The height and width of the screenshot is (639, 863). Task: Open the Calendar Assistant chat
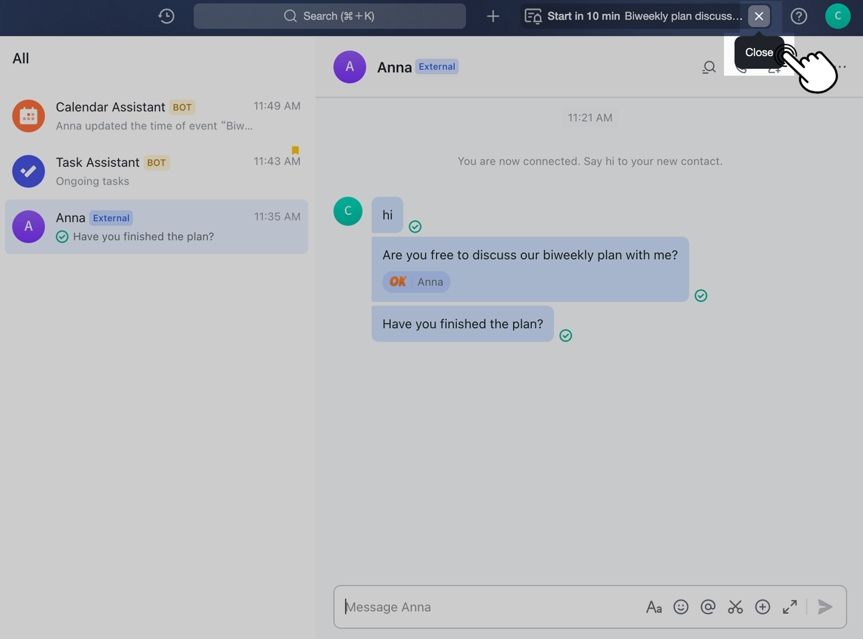pos(156,116)
